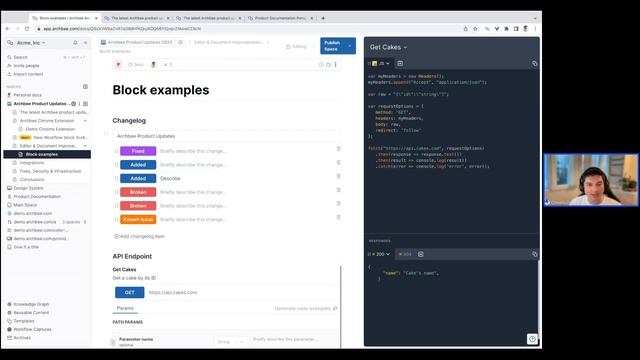Click the first blue Added label

(138, 165)
